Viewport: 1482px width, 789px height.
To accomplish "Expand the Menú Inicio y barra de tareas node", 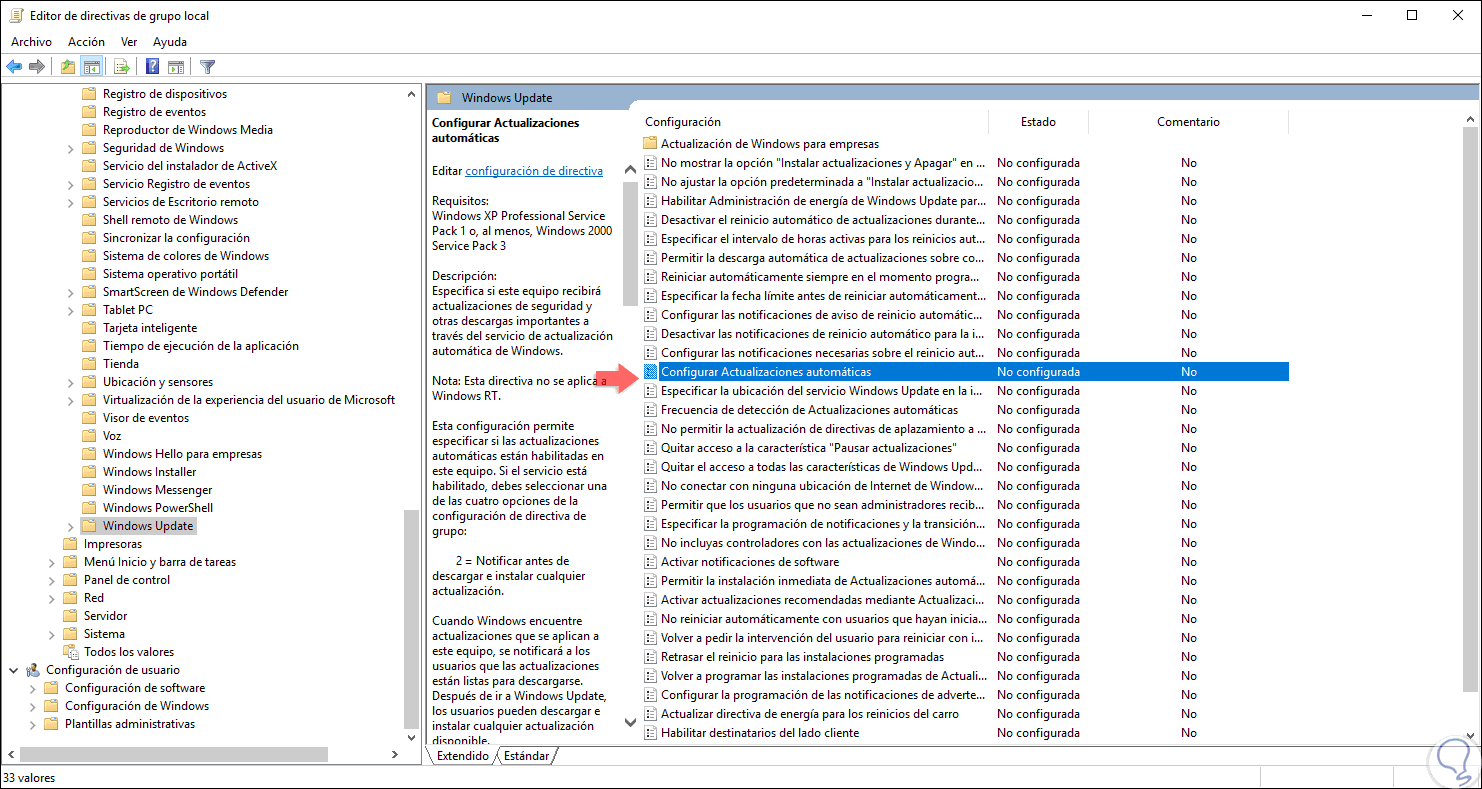I will point(51,562).
